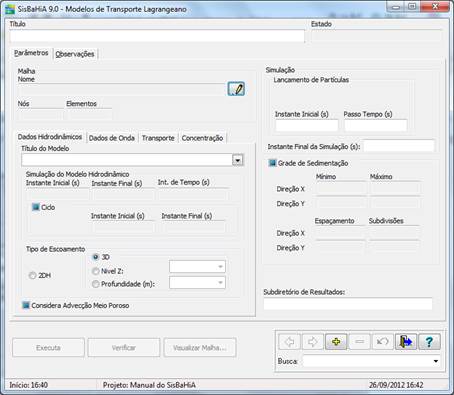454x395 pixels.
Task: Toggle Ciclo checkbox
Action: (x=36, y=207)
